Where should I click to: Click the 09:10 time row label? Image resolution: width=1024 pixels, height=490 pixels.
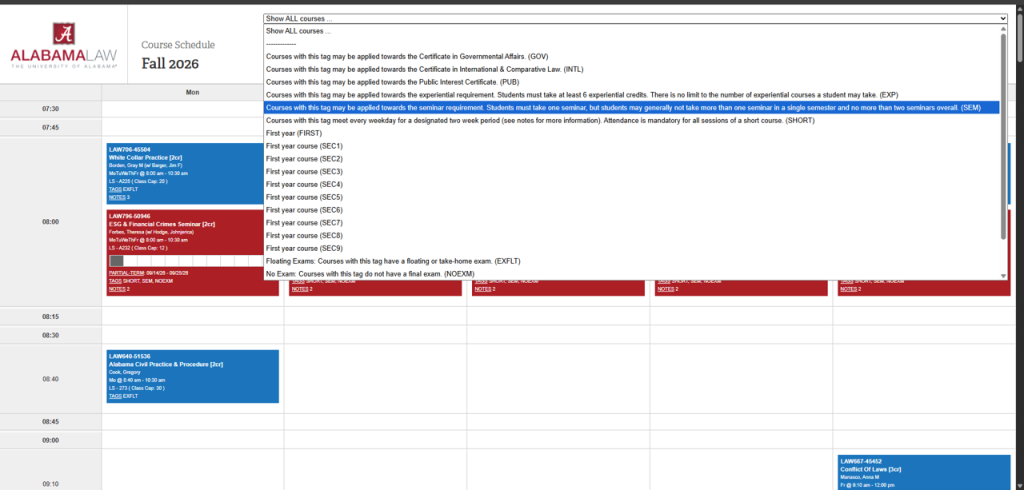pos(50,484)
